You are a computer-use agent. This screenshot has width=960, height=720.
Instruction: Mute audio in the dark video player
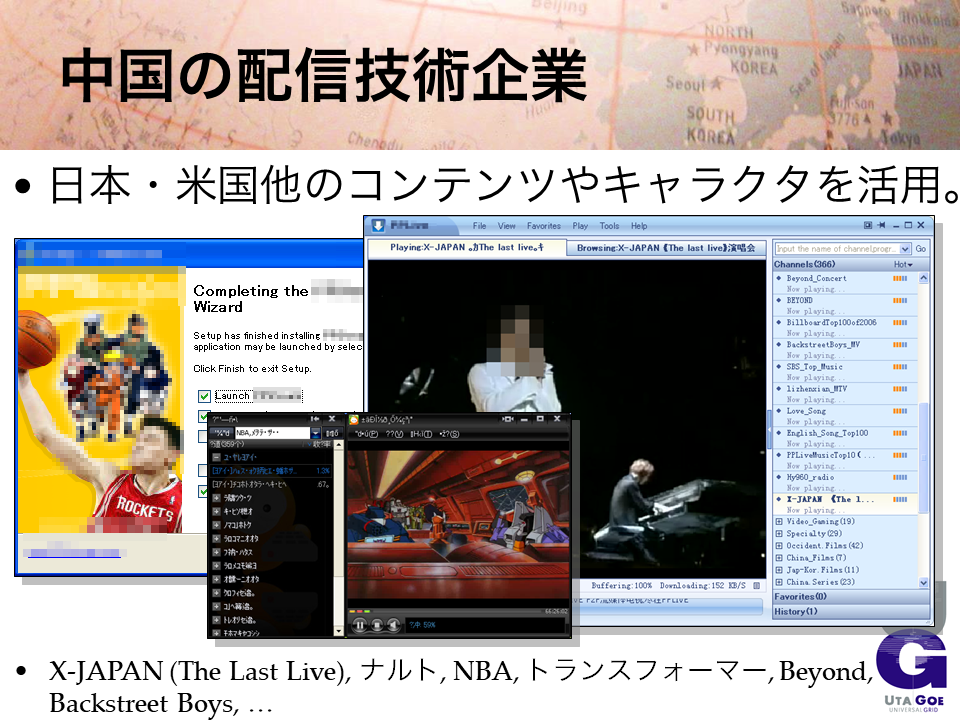click(394, 625)
